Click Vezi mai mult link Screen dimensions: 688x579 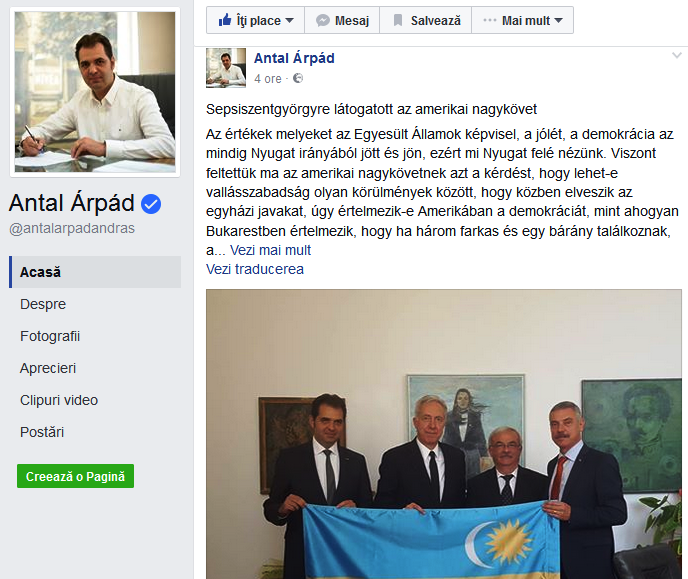click(x=270, y=250)
